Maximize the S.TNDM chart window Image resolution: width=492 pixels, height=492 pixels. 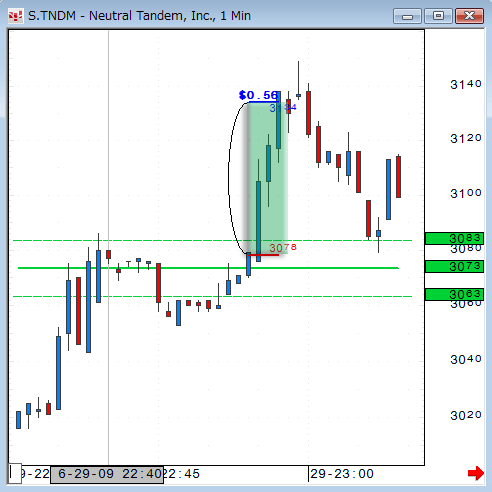coord(438,16)
